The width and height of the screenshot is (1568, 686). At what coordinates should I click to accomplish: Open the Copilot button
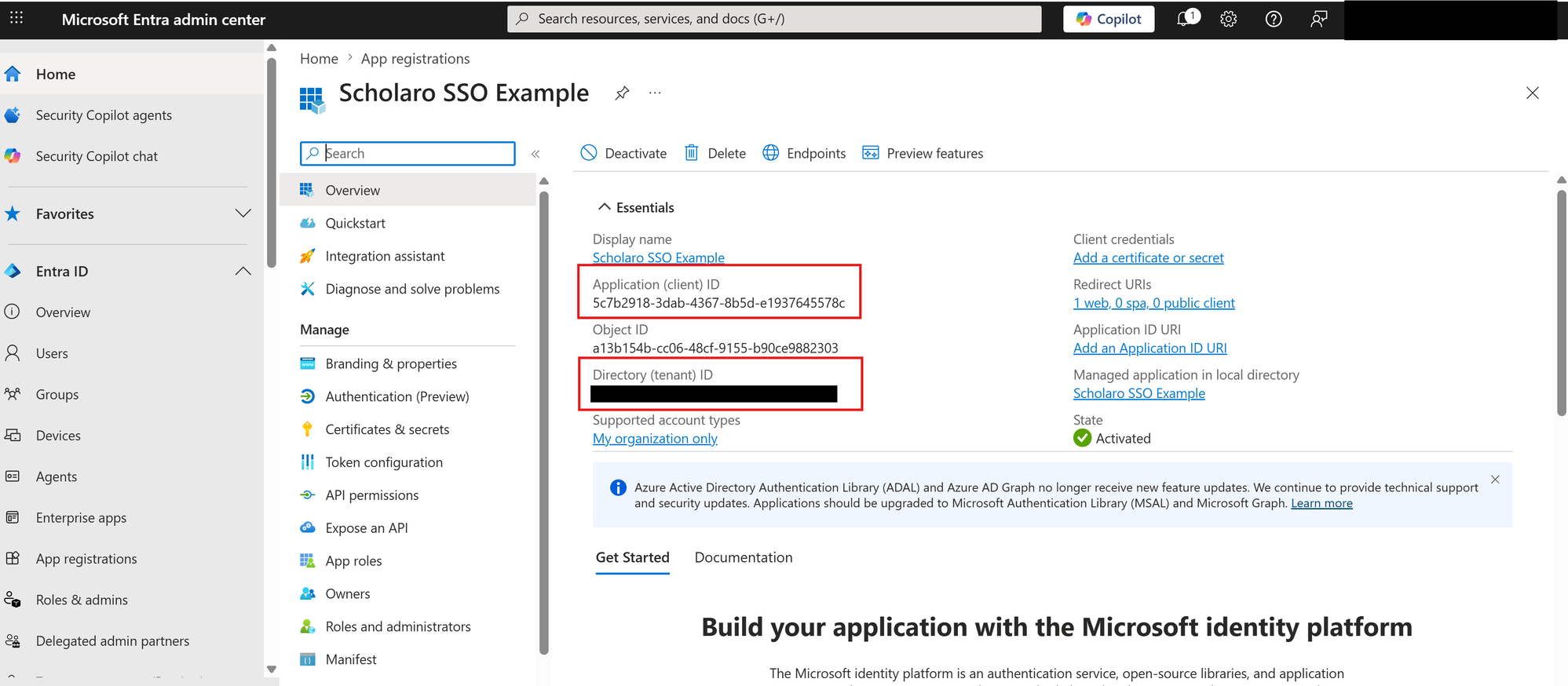(1109, 19)
